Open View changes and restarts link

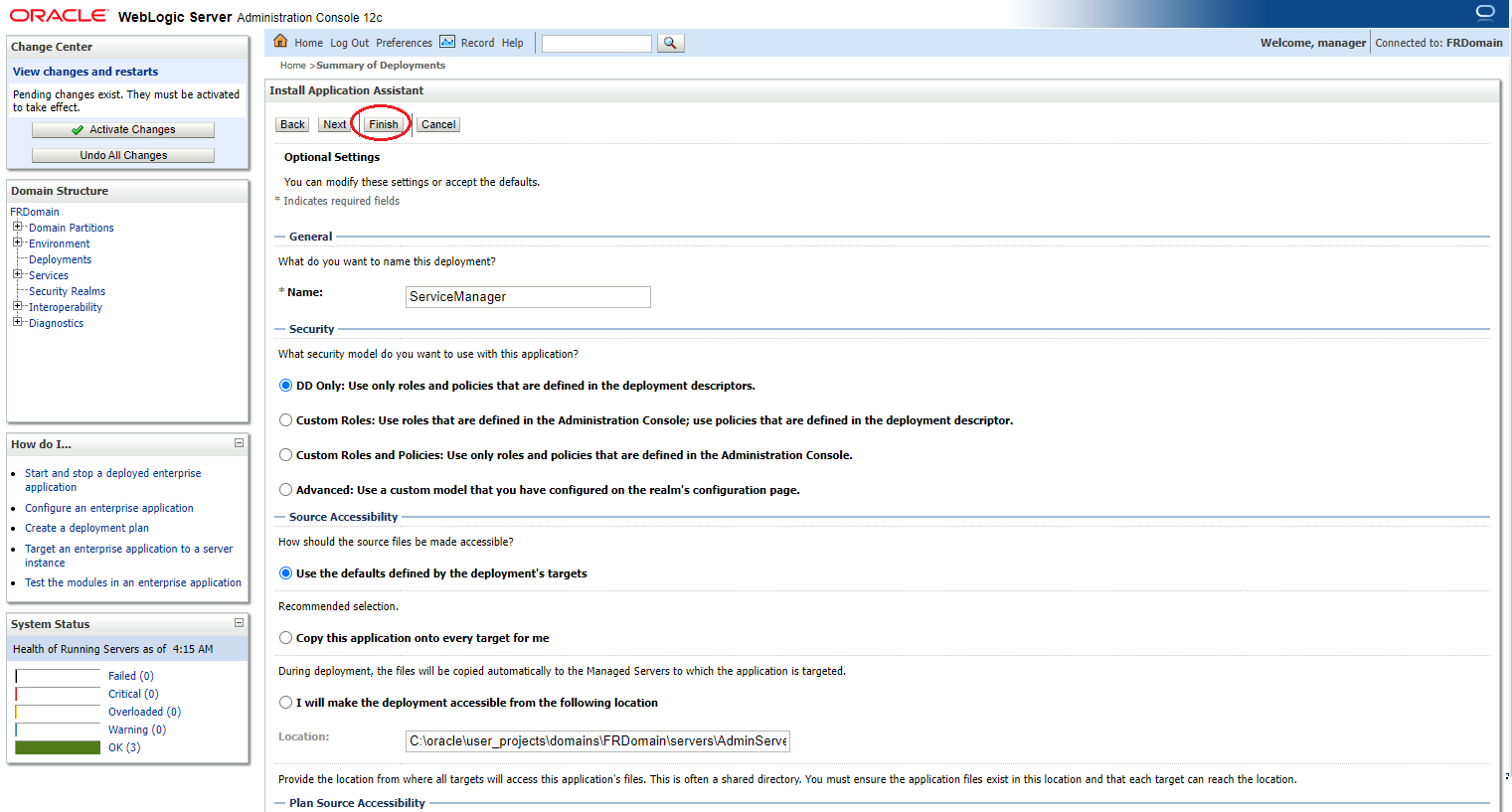tap(85, 72)
